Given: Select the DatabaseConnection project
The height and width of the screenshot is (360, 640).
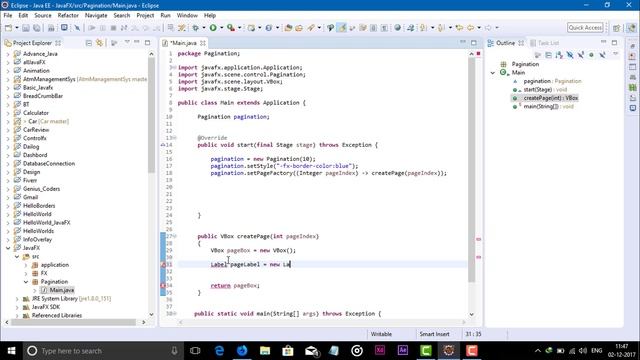Looking at the screenshot, I should pos(49,163).
